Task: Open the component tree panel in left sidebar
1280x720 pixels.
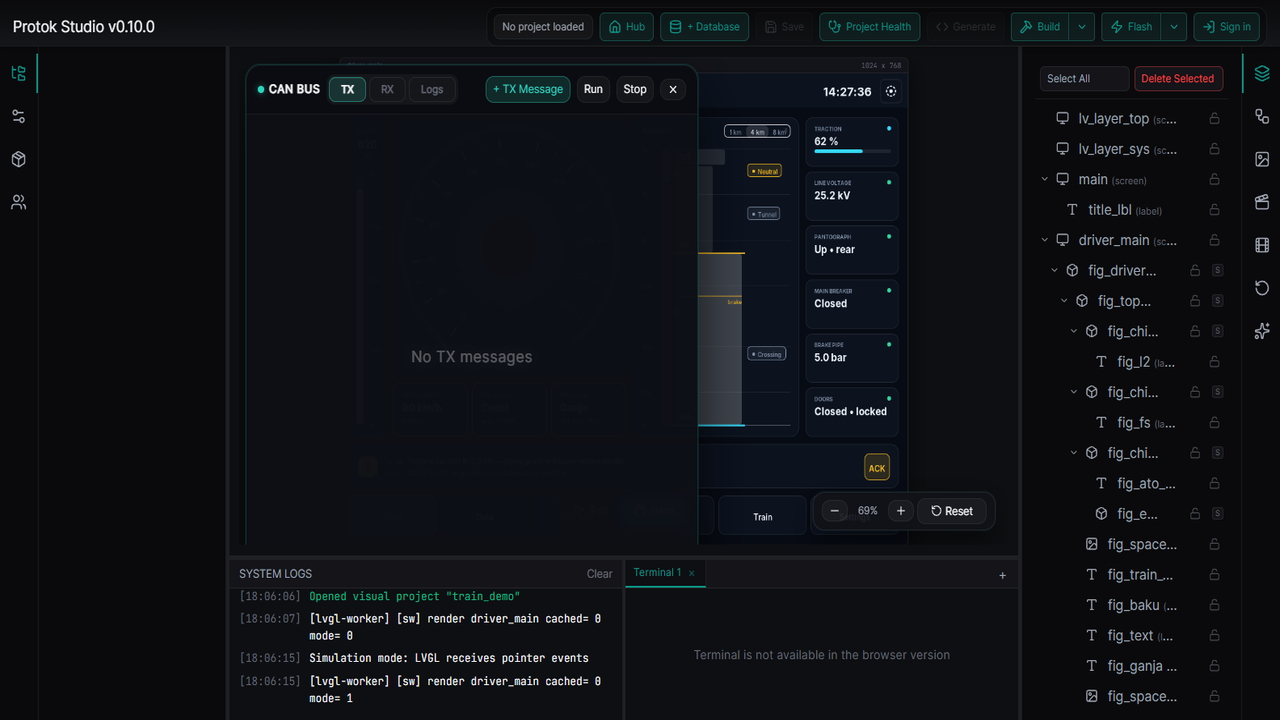Action: 18,73
